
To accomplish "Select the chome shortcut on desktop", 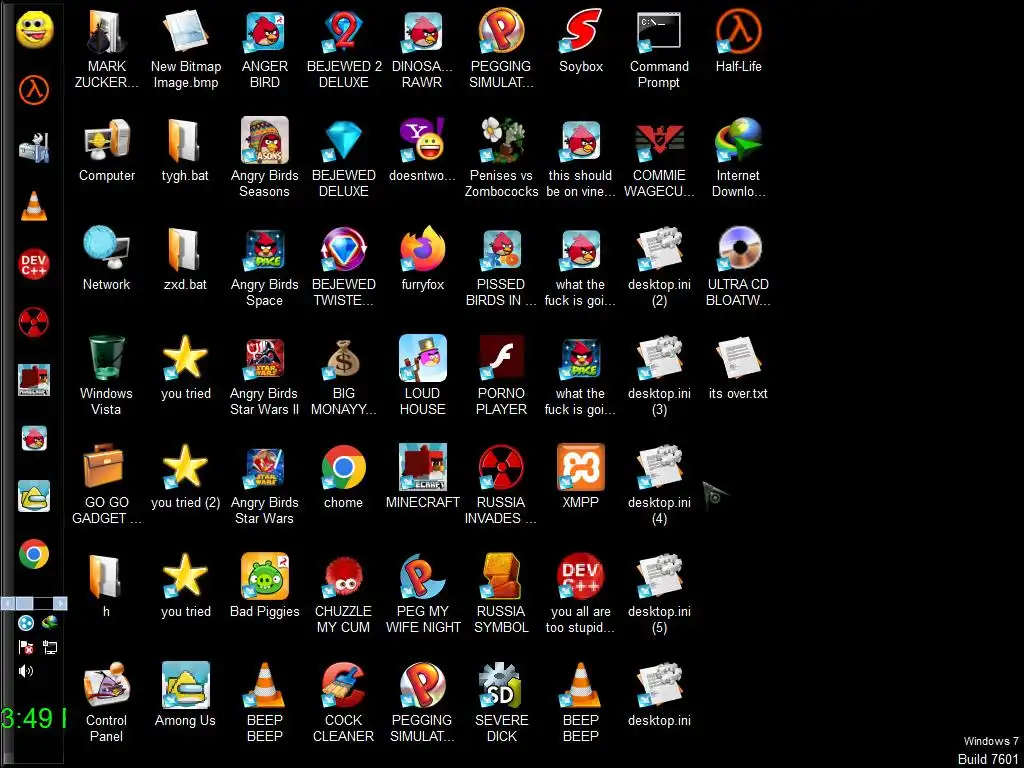I will (x=344, y=477).
